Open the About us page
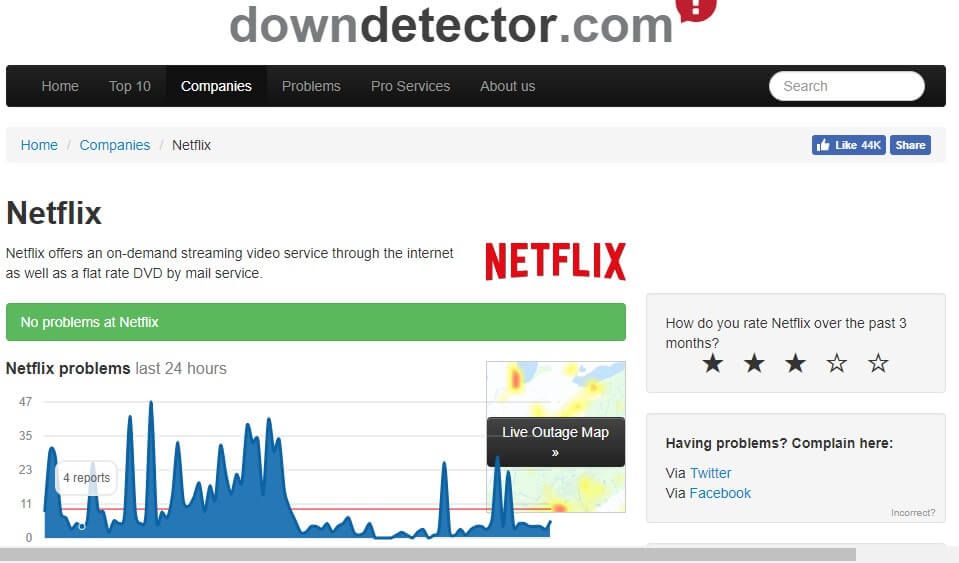The width and height of the screenshot is (959, 563). pos(508,86)
